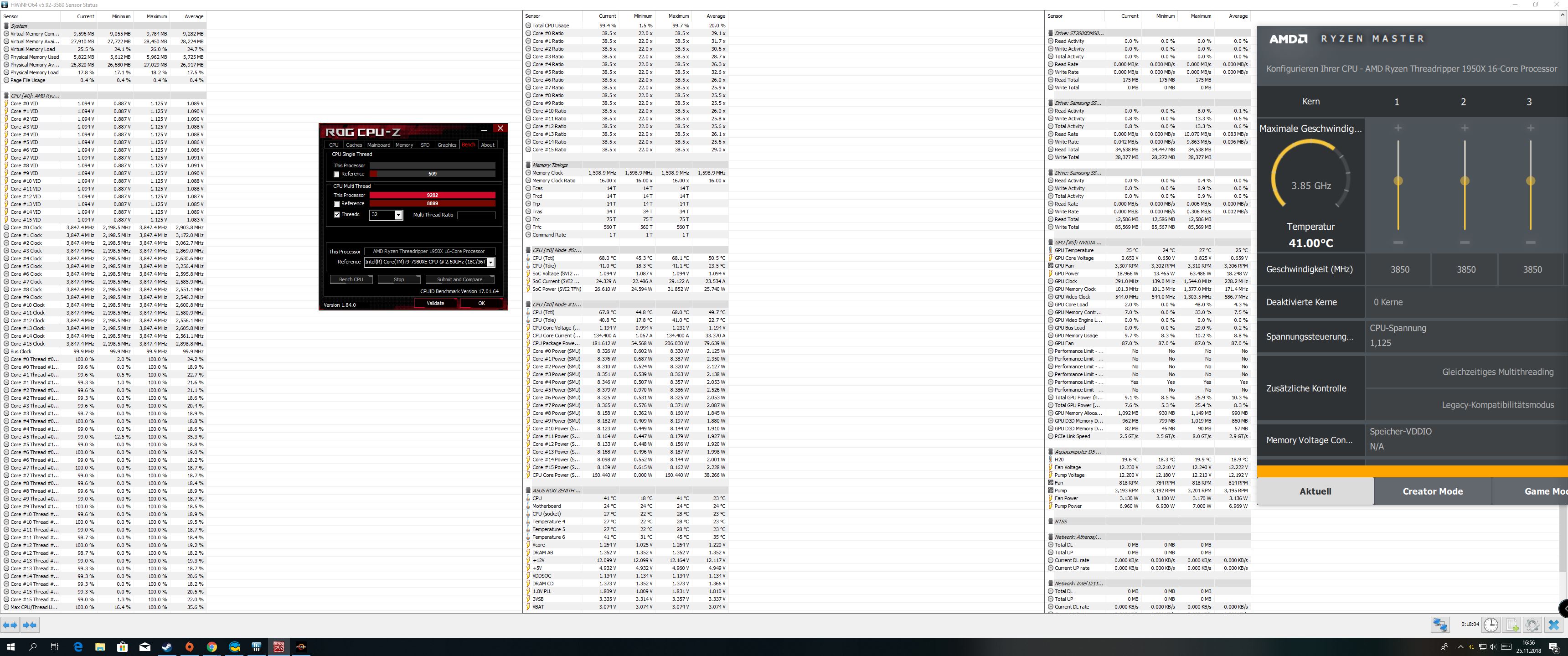Viewport: 1568px width, 656px height.
Task: Switch to the Mainboard tab in CPU-Z
Action: [x=379, y=145]
